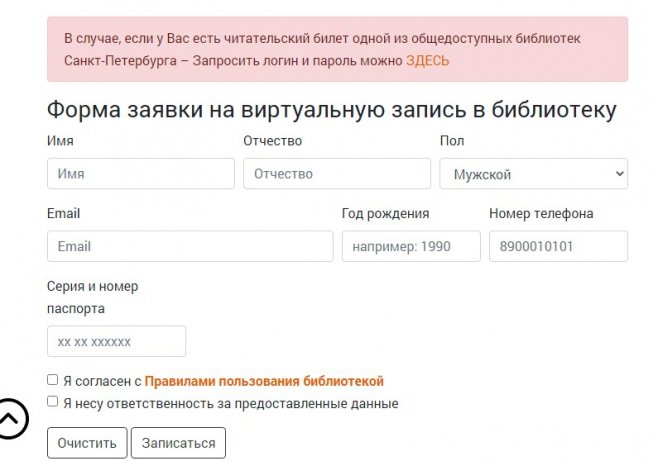Focus the Имя text input field
This screenshot has height=461, width=658.
pos(140,174)
